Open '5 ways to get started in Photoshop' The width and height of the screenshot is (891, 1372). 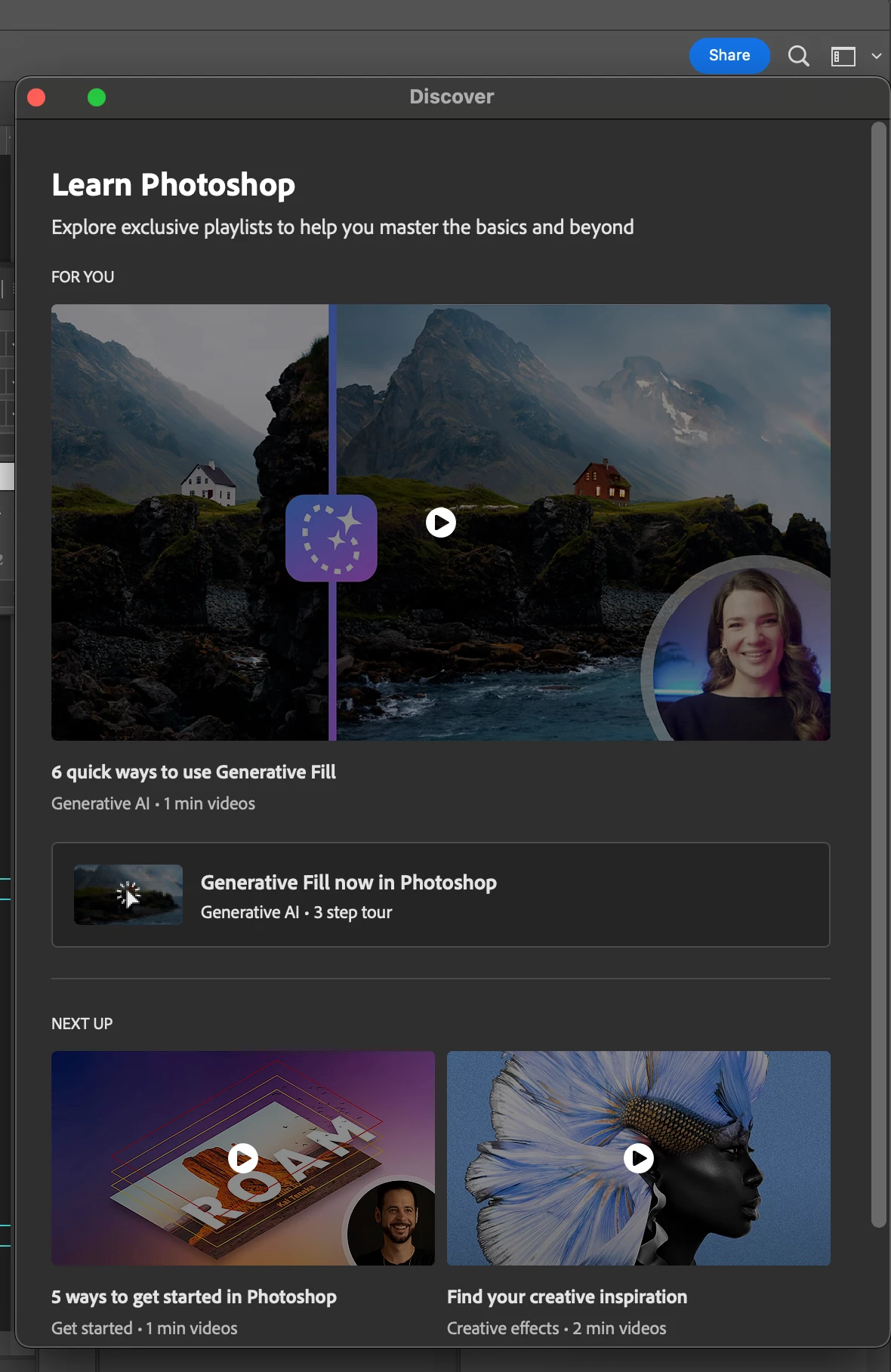click(x=194, y=1296)
